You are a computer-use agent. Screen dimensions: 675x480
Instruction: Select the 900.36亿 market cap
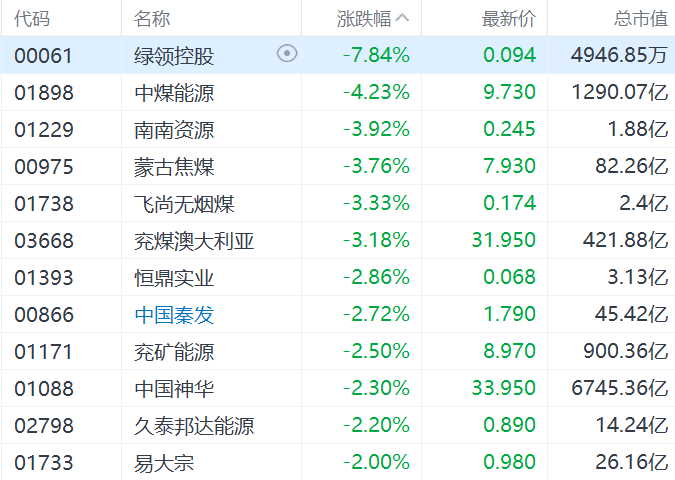(625, 351)
